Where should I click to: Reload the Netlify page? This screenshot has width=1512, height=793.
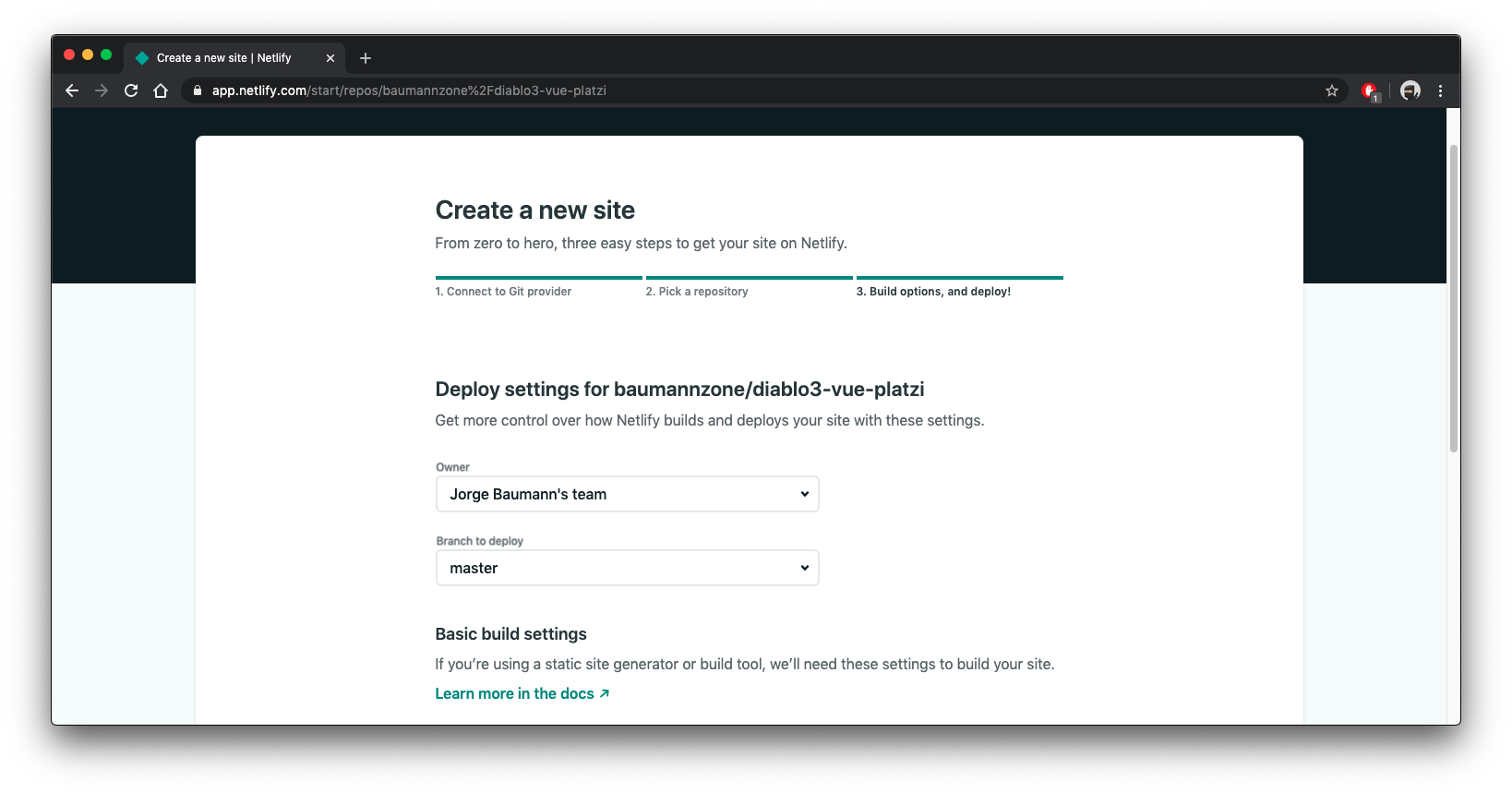pos(131,90)
